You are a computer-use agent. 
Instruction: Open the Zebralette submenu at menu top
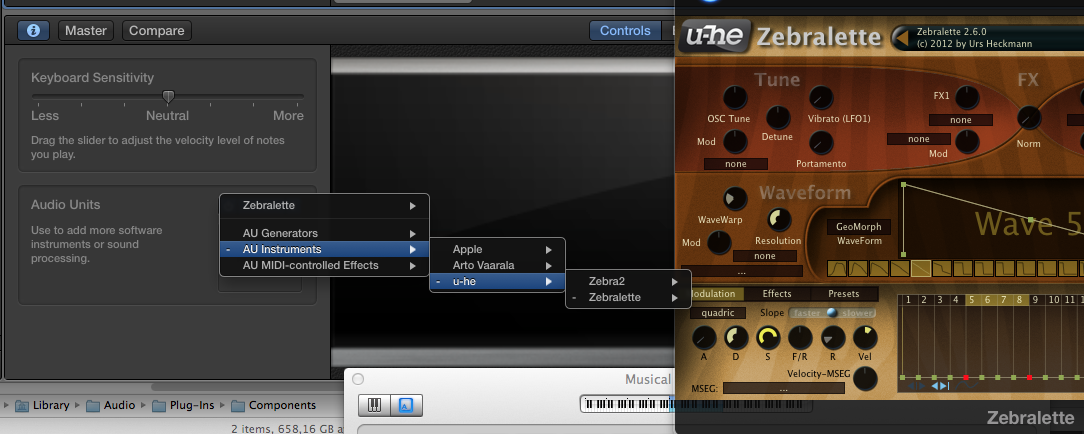(x=324, y=205)
